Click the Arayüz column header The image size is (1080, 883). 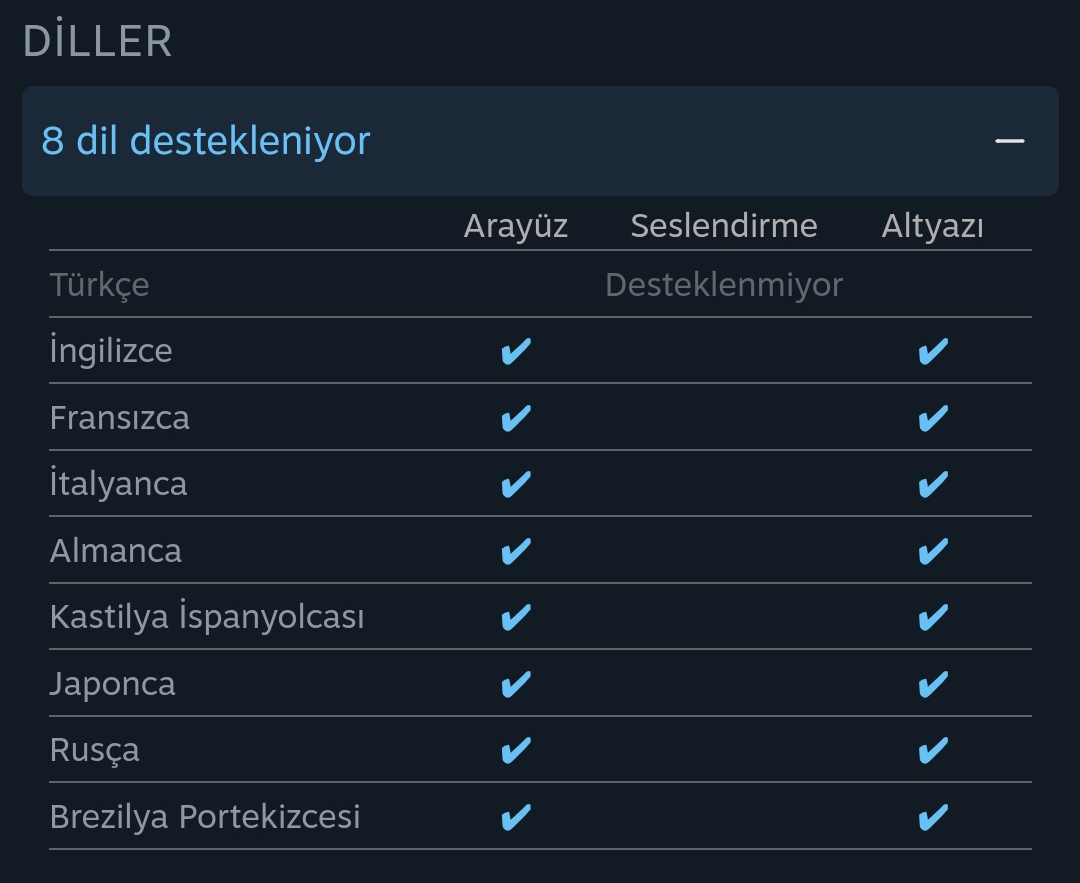(x=515, y=226)
